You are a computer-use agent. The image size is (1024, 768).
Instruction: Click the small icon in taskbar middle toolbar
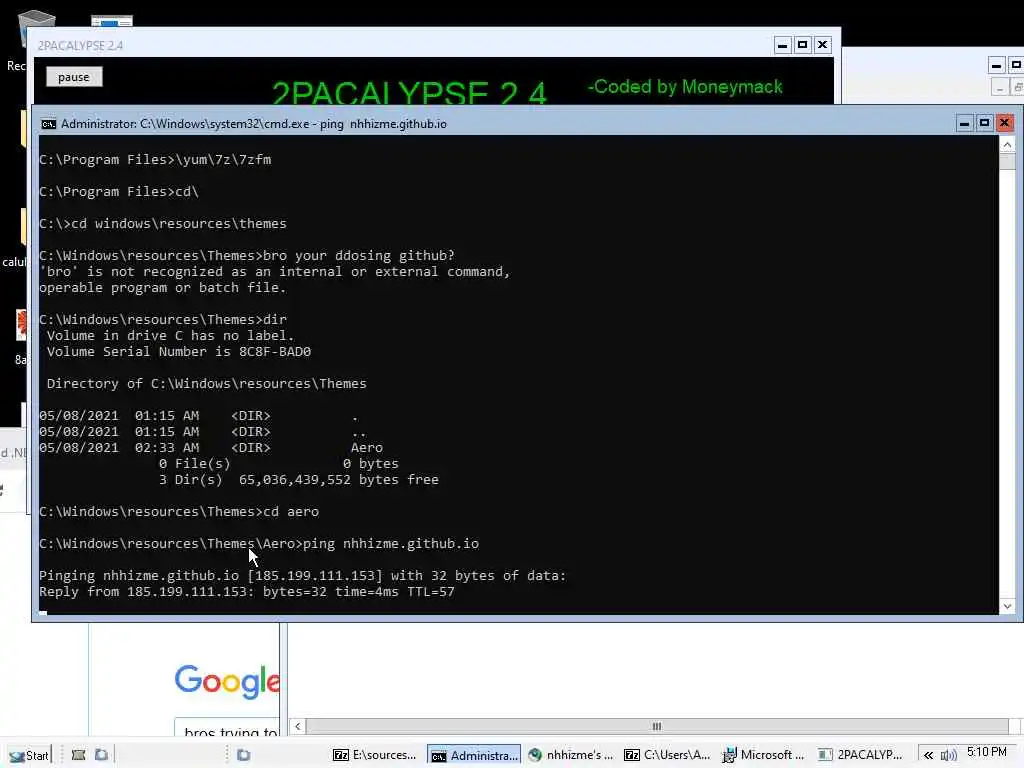tap(243, 755)
